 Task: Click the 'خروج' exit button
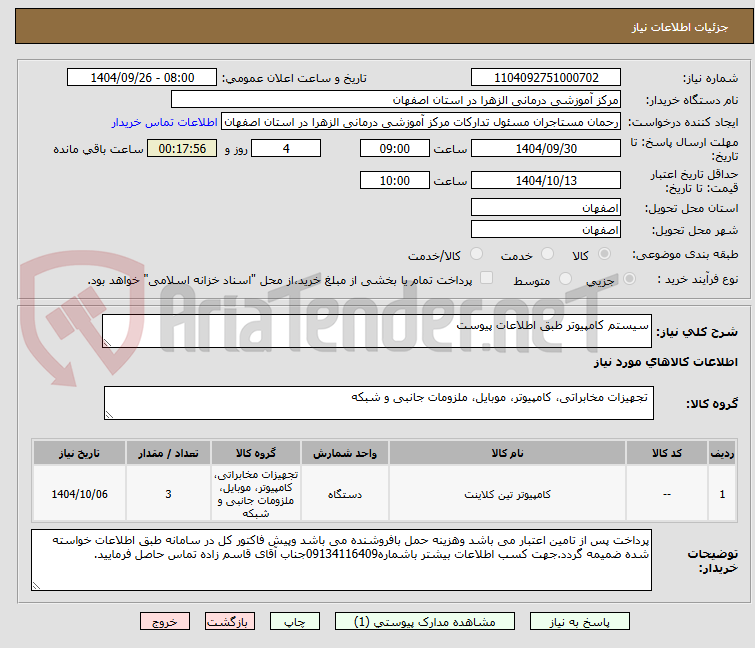pyautogui.click(x=165, y=622)
